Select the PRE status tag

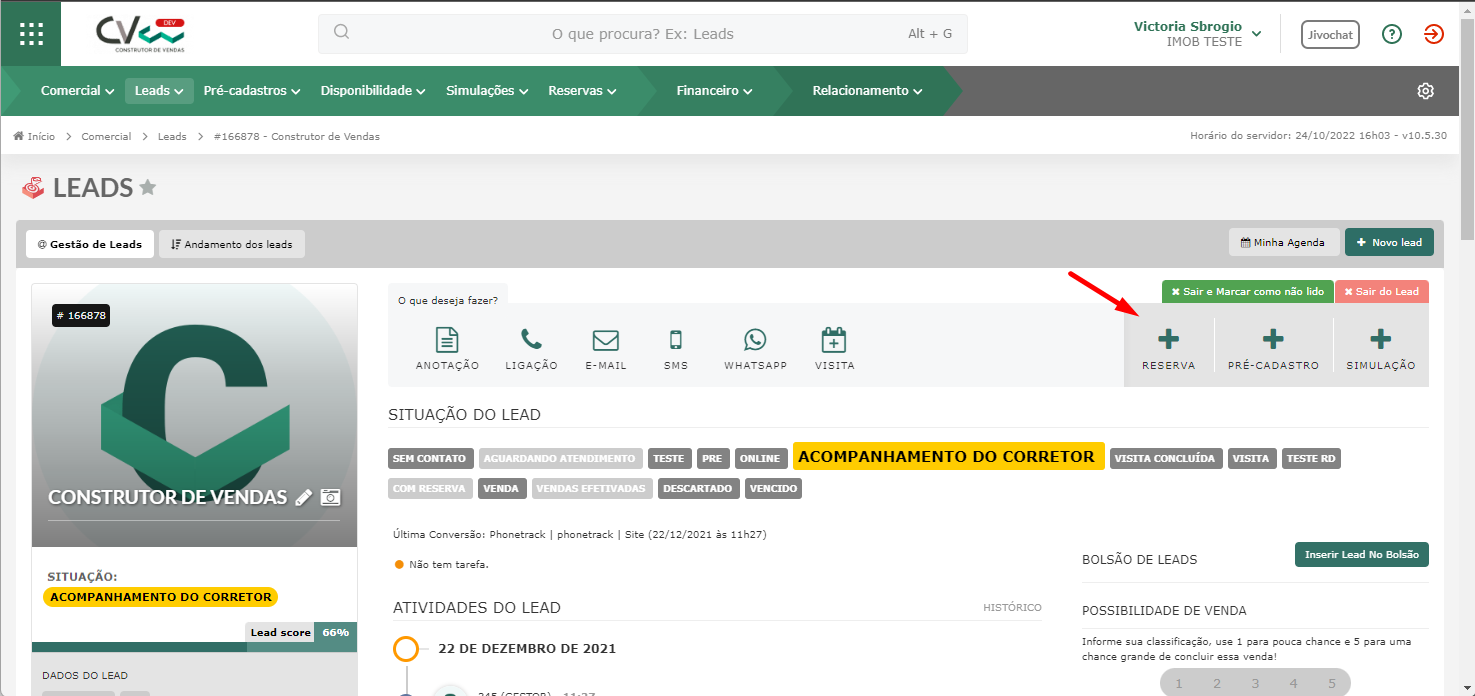pyautogui.click(x=713, y=459)
